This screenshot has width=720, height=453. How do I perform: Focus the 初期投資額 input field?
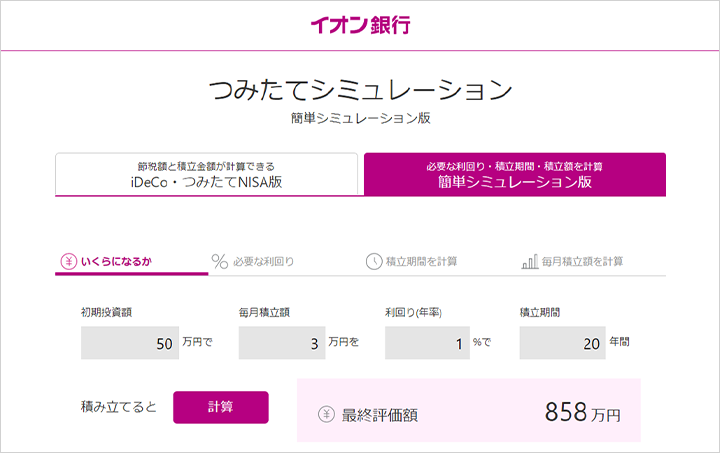pyautogui.click(x=130, y=343)
